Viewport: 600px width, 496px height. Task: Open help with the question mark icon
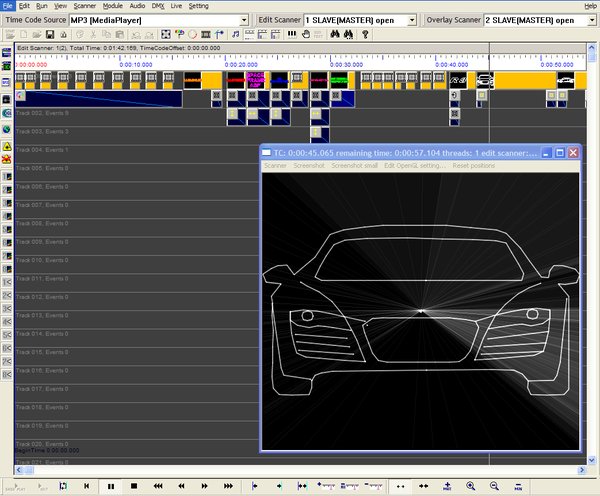[365, 34]
